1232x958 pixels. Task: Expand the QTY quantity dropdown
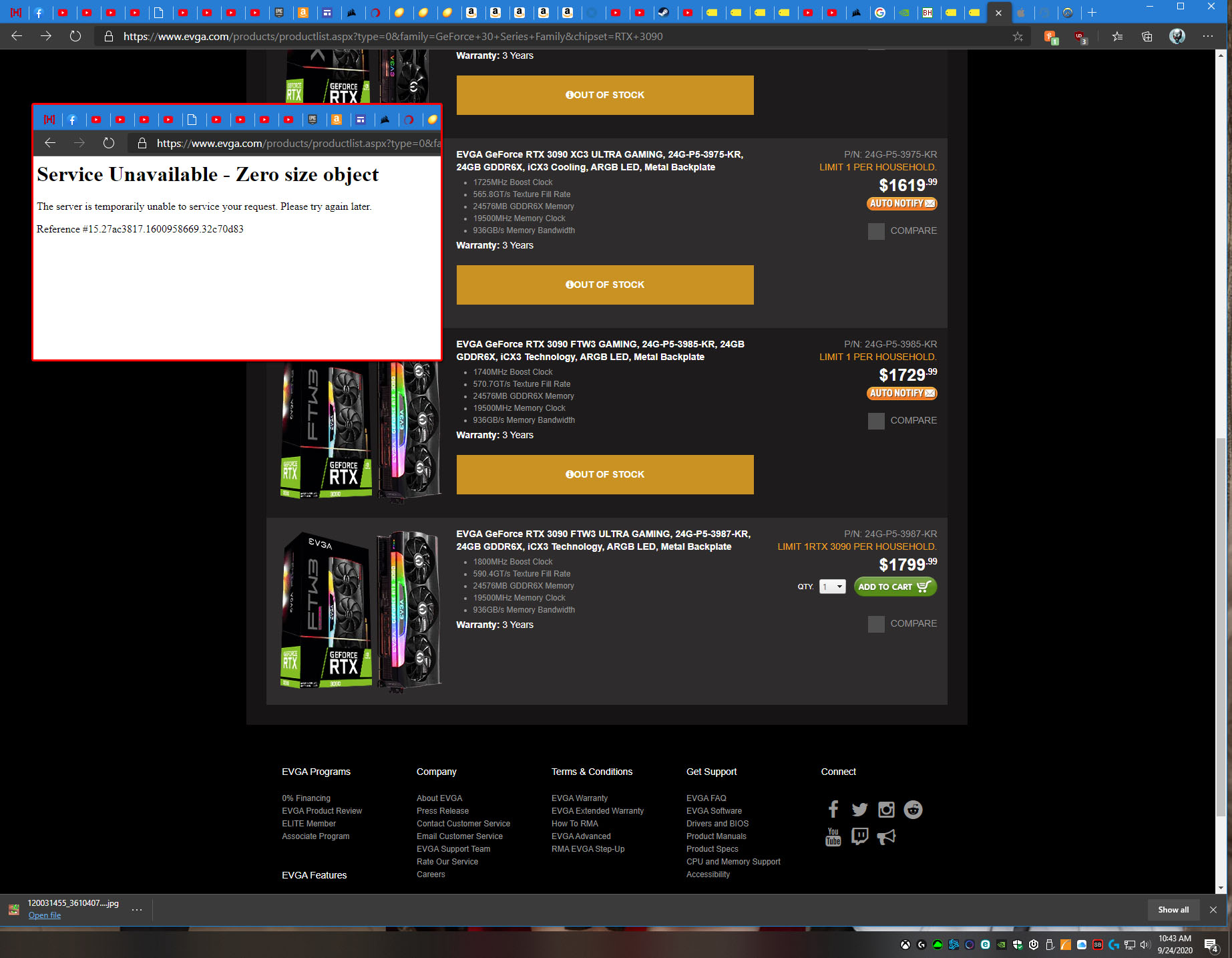pos(833,587)
